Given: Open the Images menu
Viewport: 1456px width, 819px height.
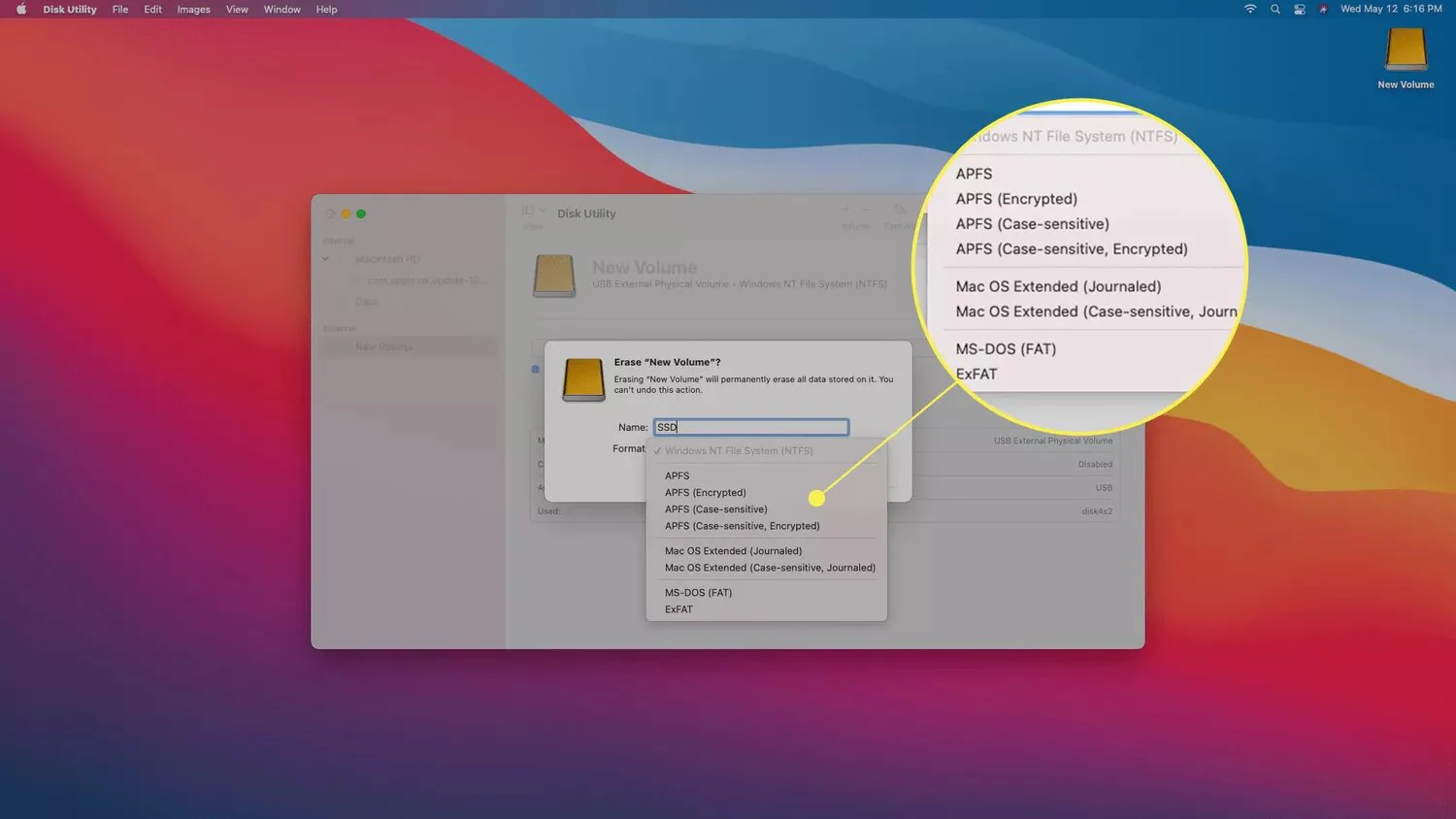Looking at the screenshot, I should pyautogui.click(x=194, y=10).
